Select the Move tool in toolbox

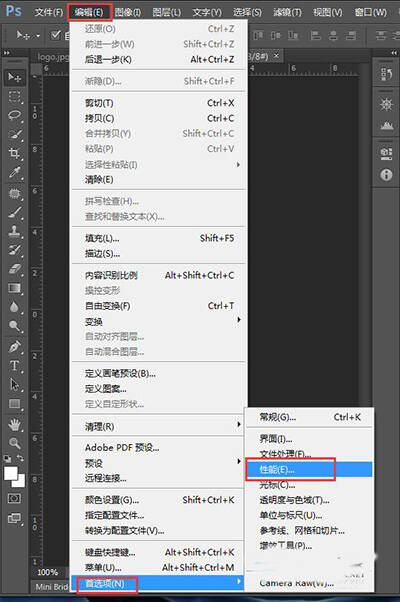(14, 78)
